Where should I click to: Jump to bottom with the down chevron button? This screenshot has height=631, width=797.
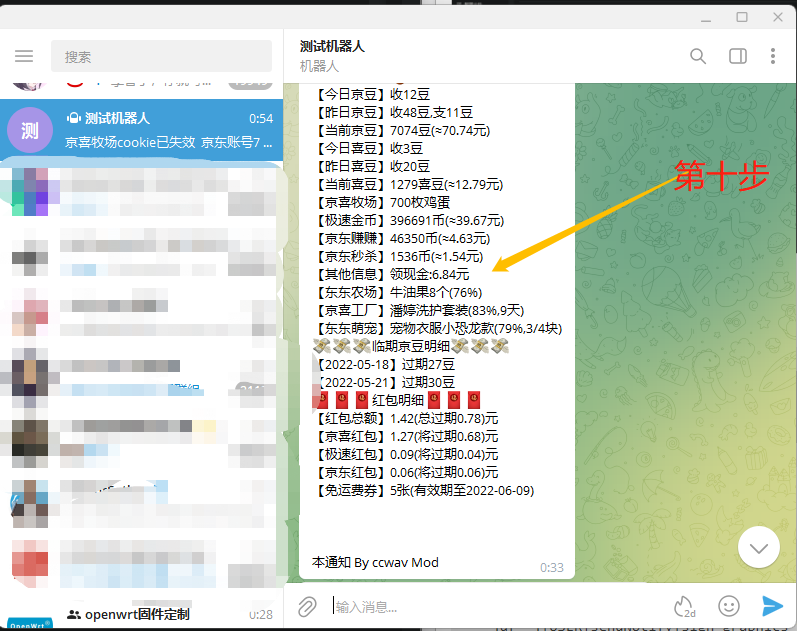(x=759, y=548)
